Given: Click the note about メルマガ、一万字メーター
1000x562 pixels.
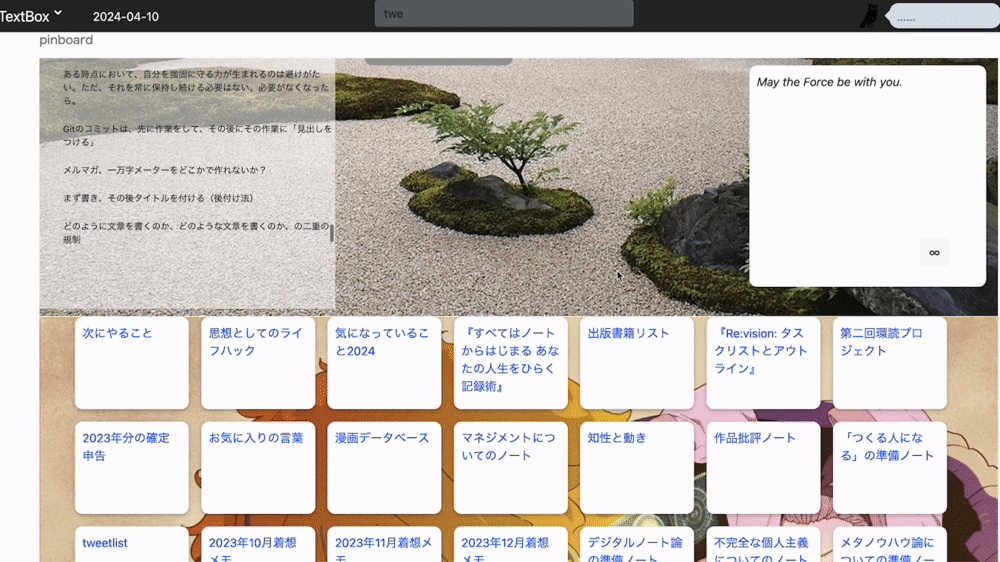Looking at the screenshot, I should coord(165,170).
